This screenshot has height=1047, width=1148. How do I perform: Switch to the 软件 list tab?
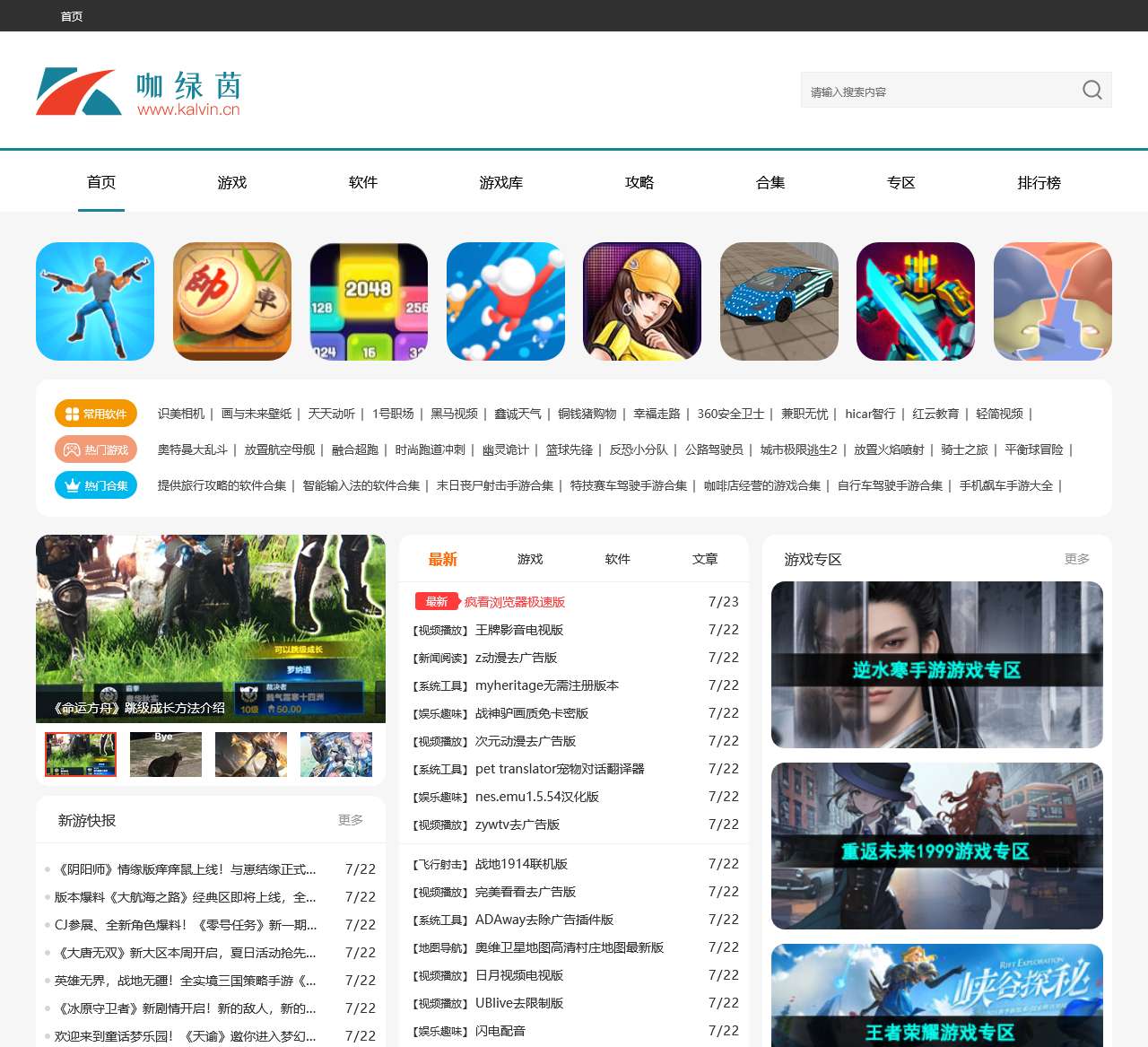coord(618,559)
